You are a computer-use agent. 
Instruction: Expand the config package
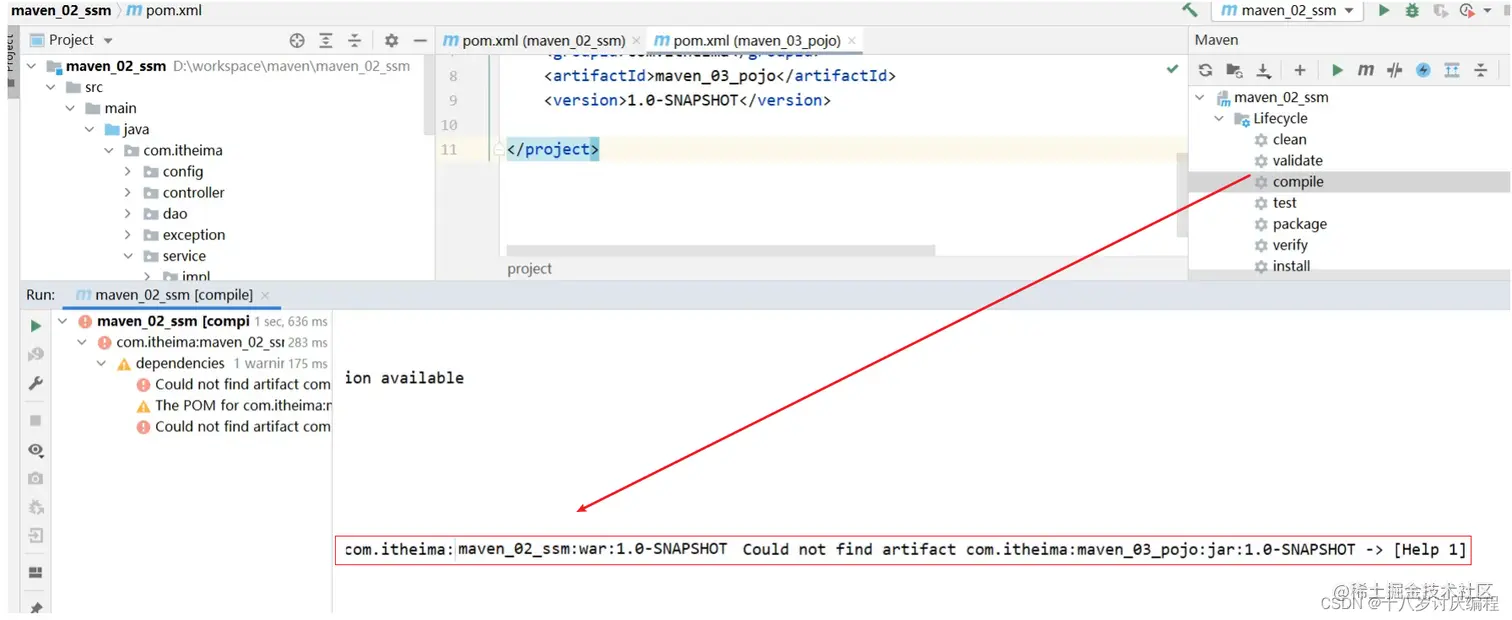128,171
